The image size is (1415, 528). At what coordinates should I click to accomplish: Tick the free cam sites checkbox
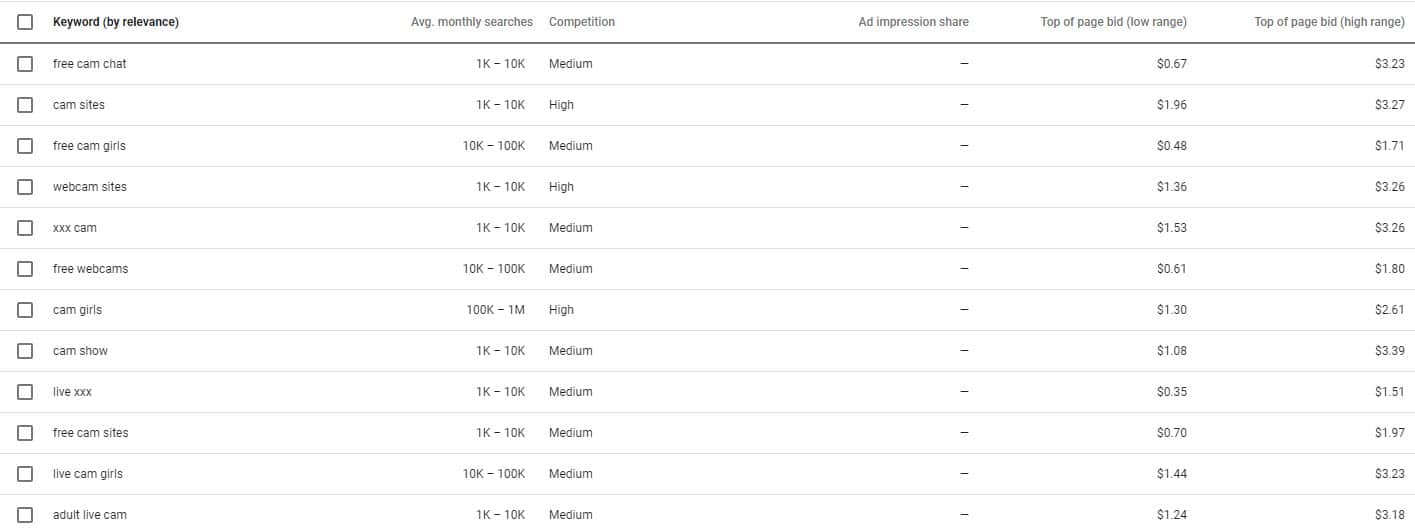(25, 433)
